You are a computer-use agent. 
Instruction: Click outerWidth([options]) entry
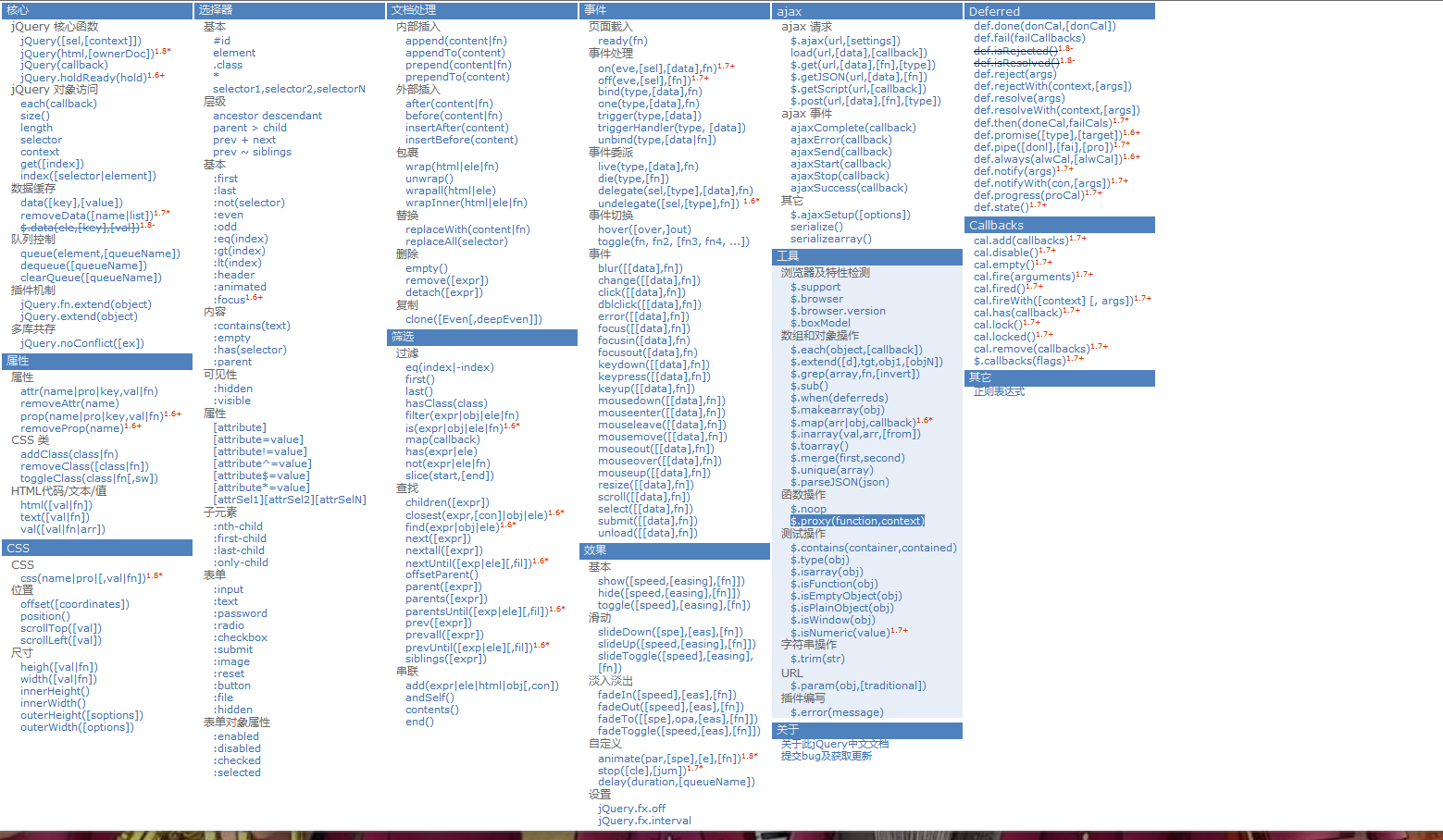[77, 727]
